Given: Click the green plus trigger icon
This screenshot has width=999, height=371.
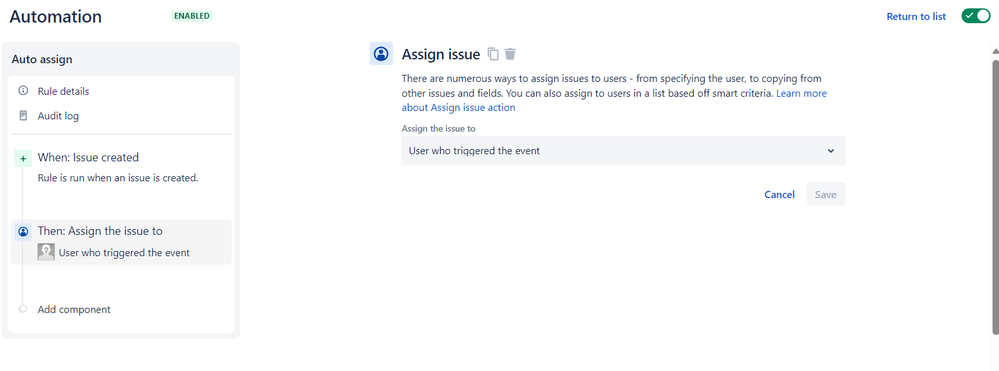Looking at the screenshot, I should coord(23,158).
